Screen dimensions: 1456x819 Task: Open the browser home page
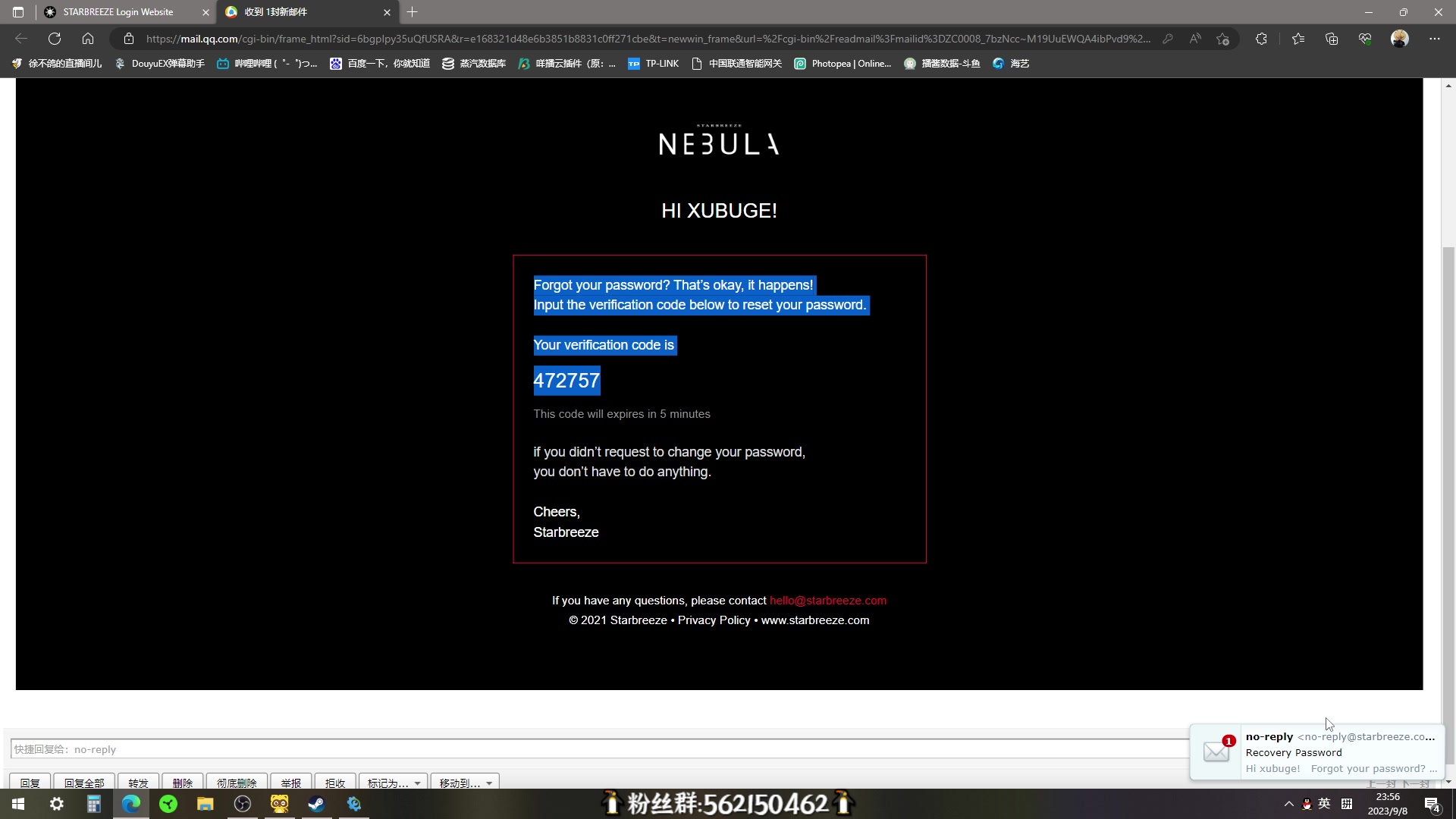click(88, 39)
